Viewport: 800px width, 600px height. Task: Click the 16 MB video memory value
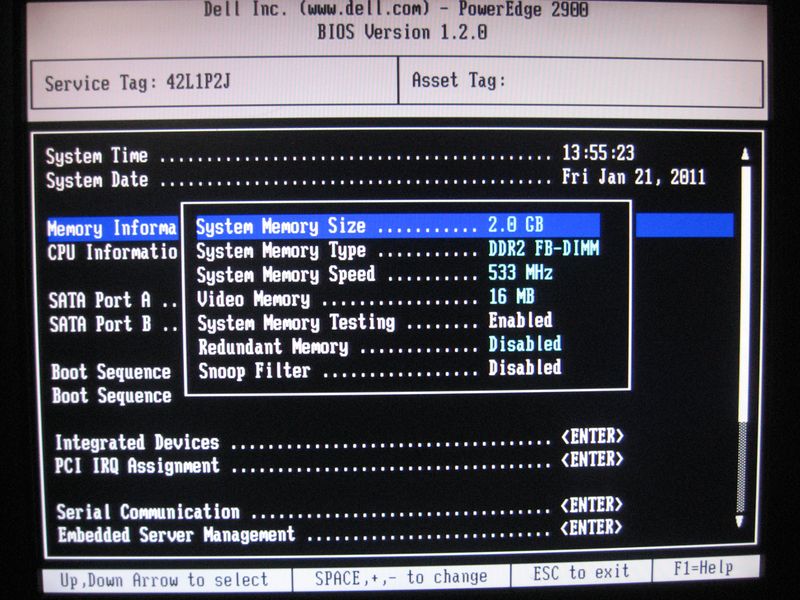click(511, 296)
